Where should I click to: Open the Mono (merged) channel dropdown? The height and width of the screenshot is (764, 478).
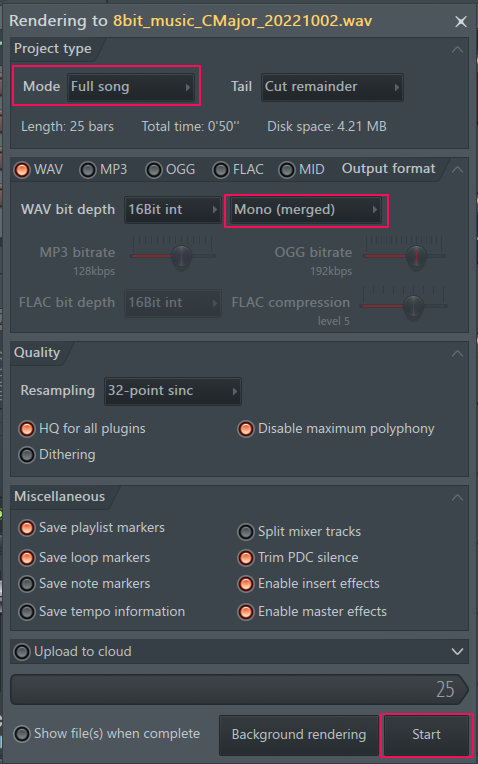coord(306,210)
